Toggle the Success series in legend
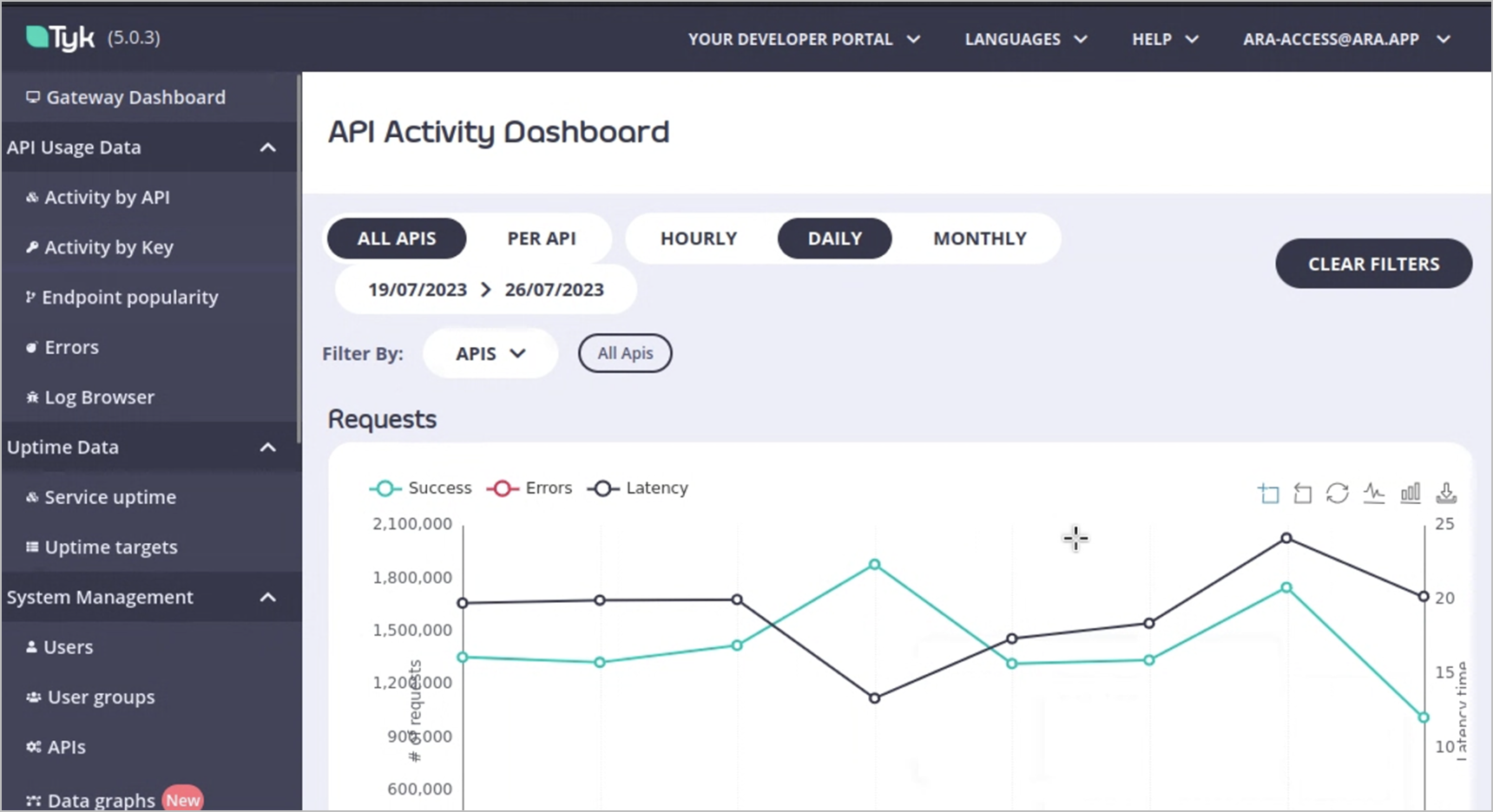The width and height of the screenshot is (1493, 812). tap(421, 488)
